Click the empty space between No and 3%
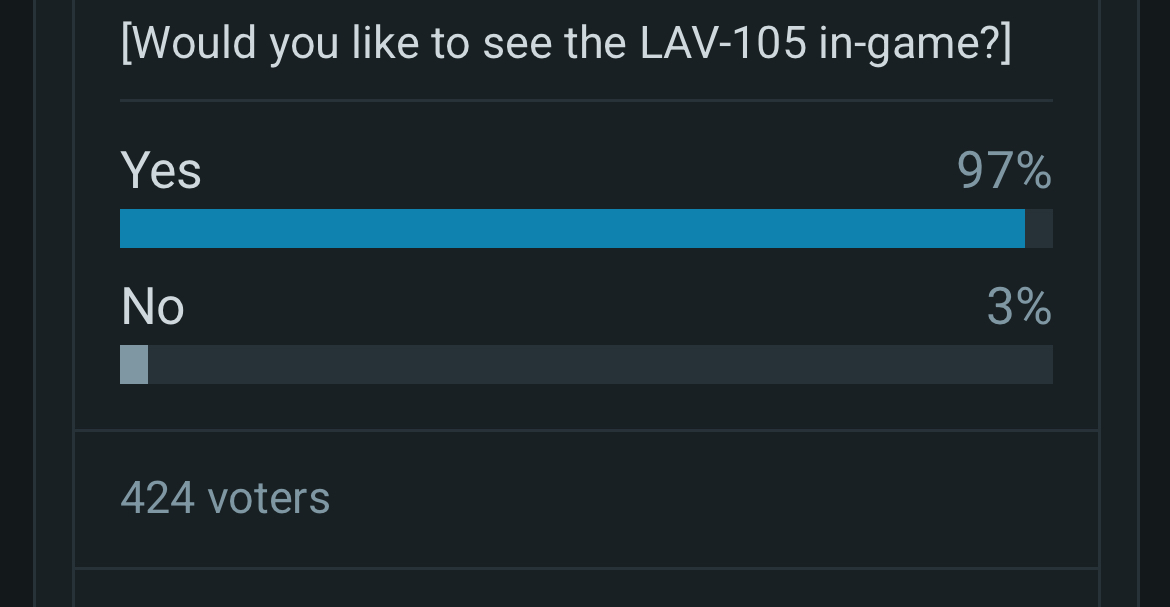1170x607 pixels. click(580, 307)
